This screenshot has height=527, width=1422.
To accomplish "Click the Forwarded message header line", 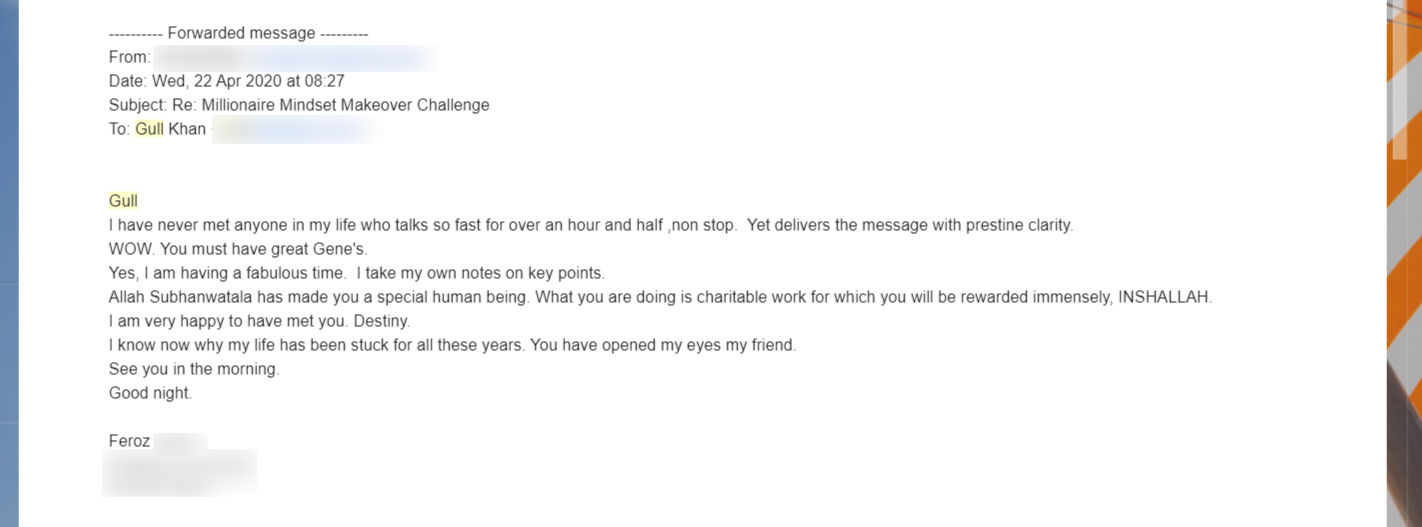I will 238,33.
